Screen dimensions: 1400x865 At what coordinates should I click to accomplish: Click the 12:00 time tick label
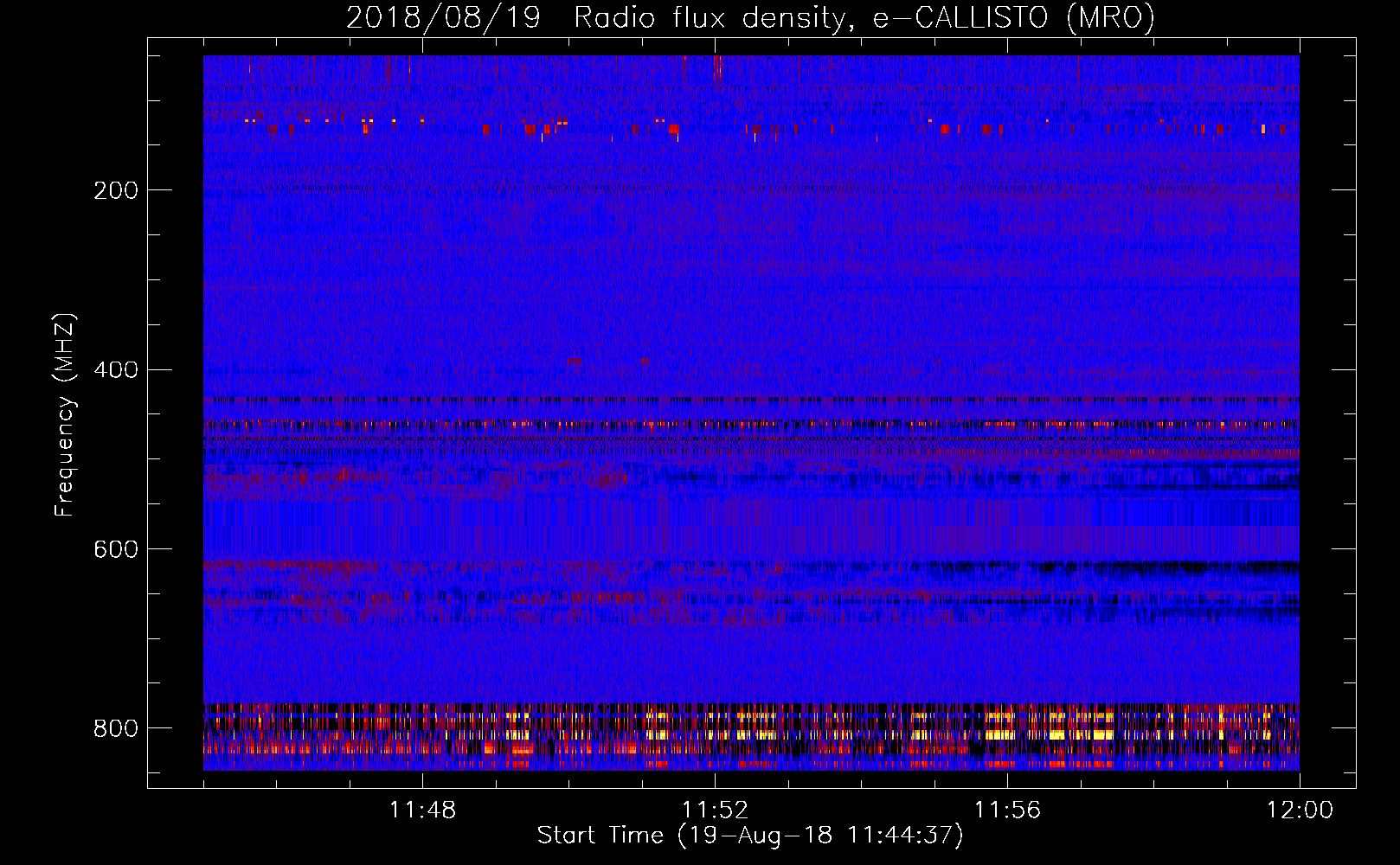(1300, 811)
